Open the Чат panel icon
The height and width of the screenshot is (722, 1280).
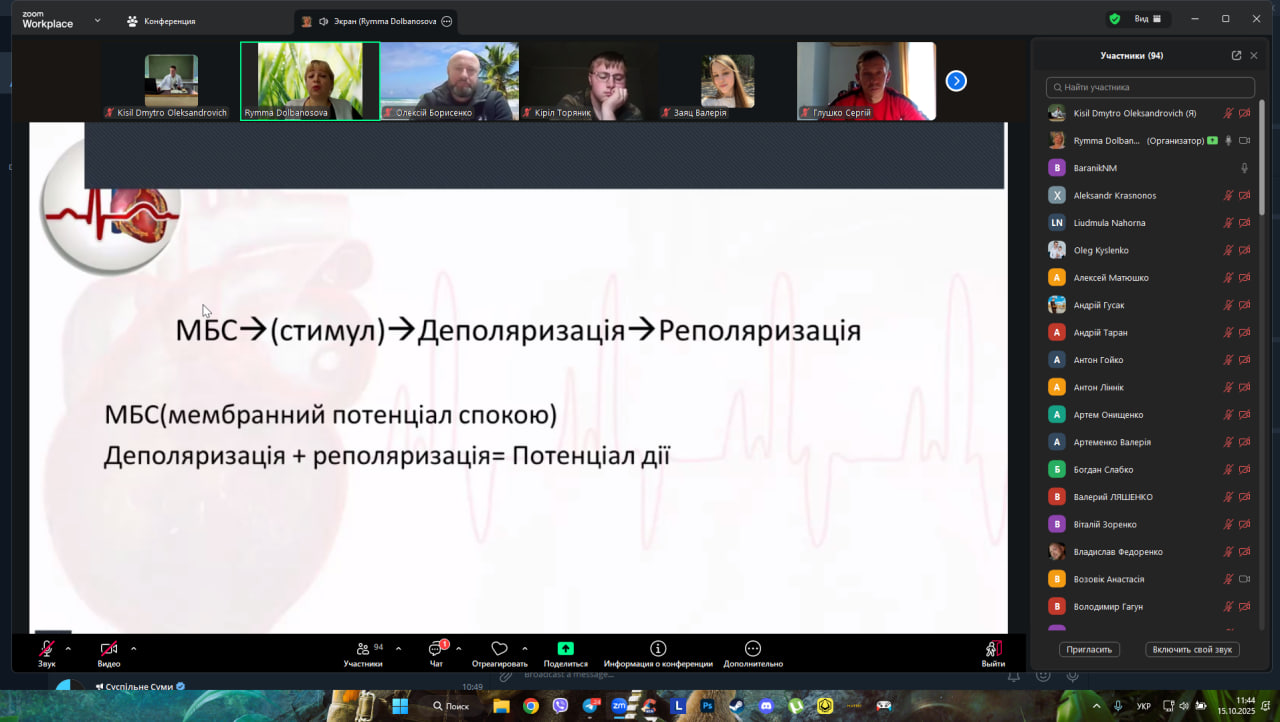point(436,649)
